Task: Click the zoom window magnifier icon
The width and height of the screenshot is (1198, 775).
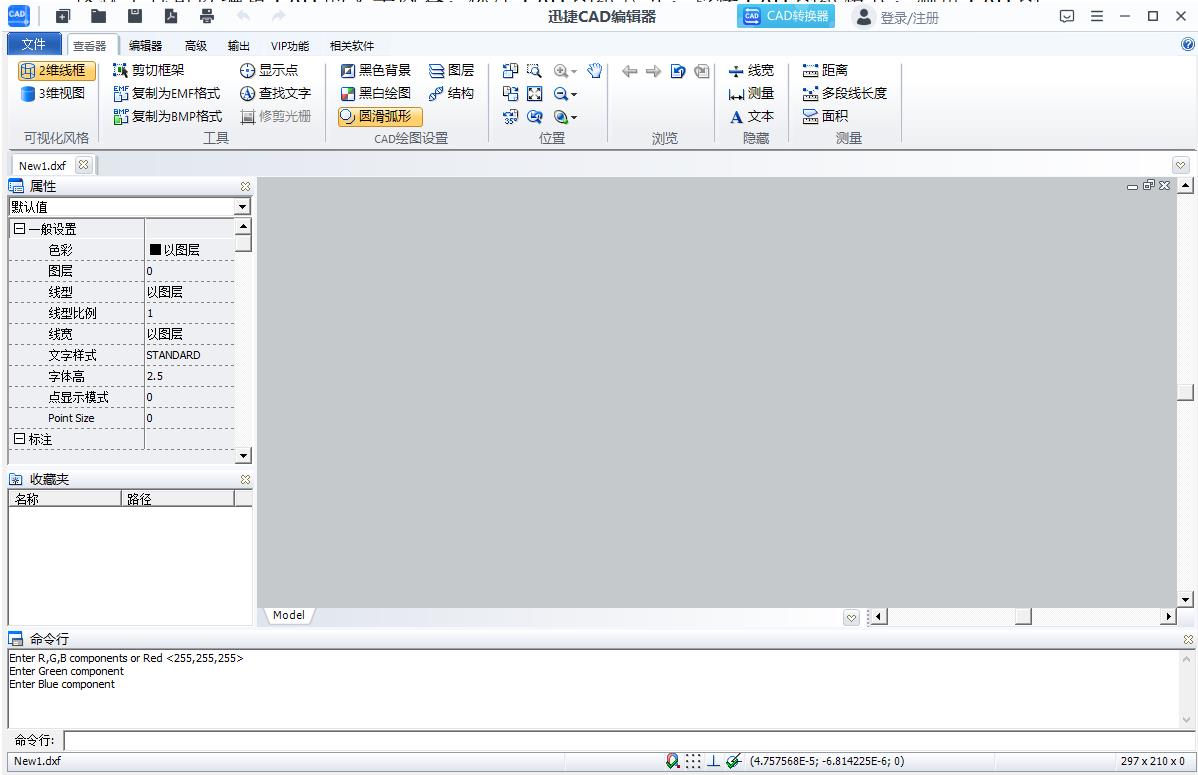Action: pos(534,71)
